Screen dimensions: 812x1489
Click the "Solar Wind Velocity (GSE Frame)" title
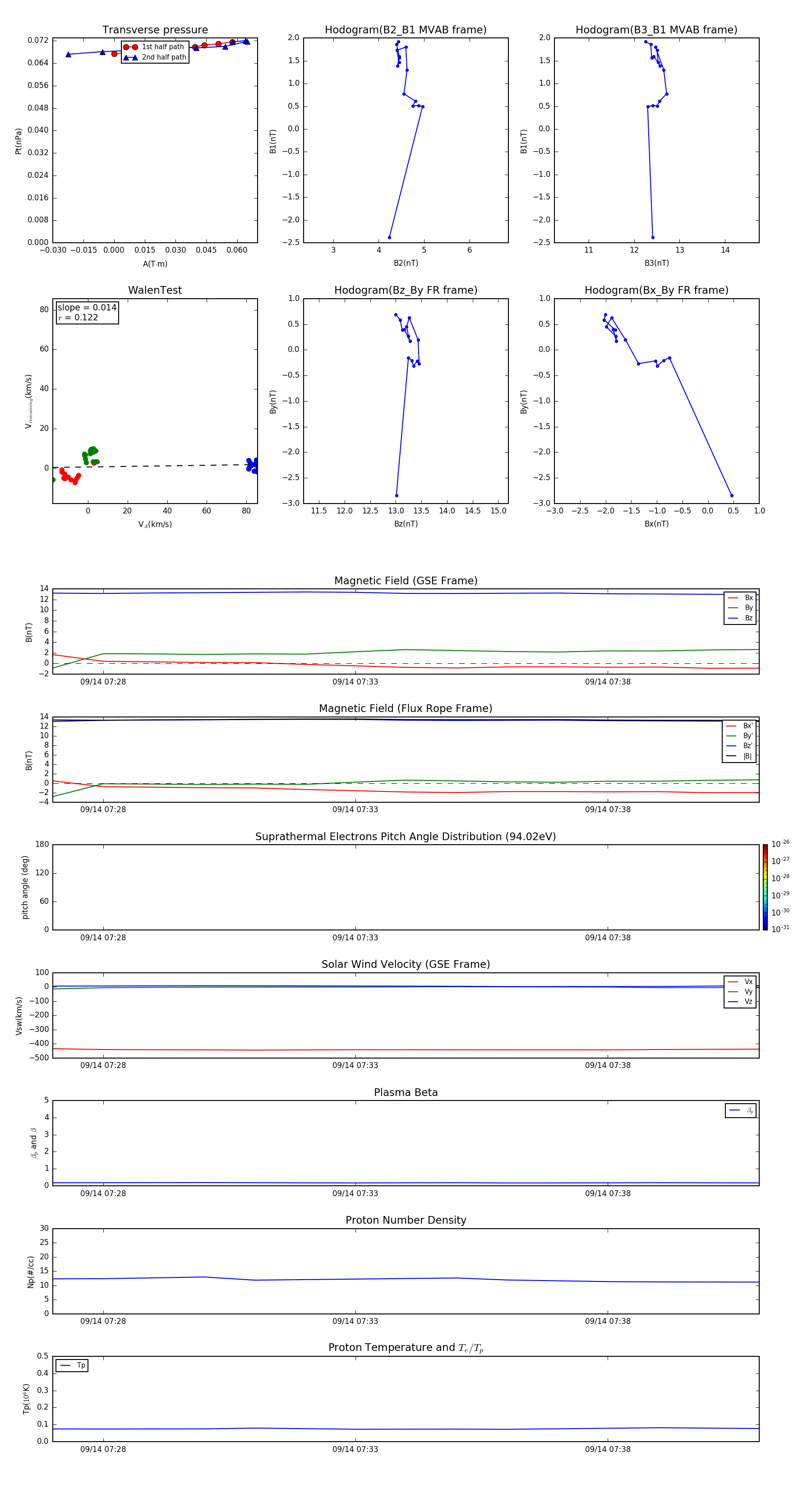(406, 964)
